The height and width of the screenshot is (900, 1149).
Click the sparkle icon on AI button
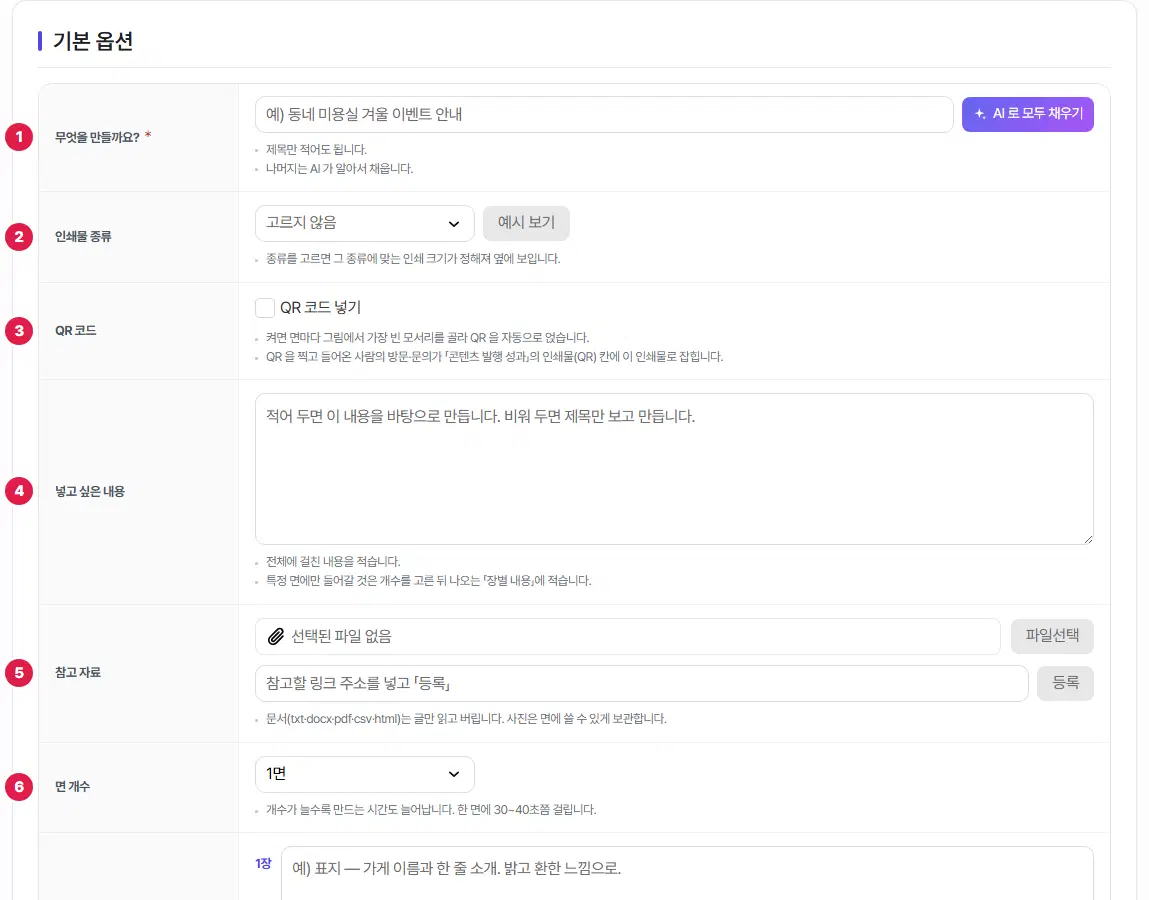(980, 114)
